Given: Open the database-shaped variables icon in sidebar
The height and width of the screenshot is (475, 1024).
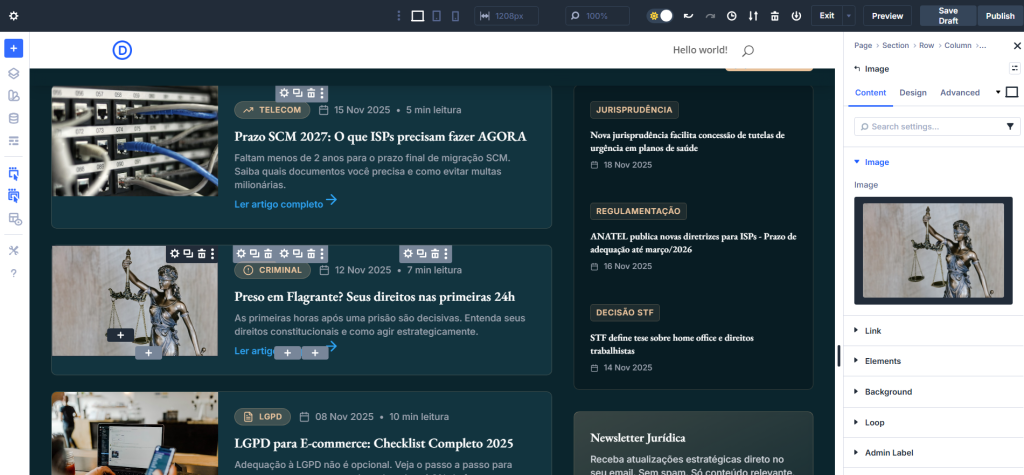Looking at the screenshot, I should click(14, 118).
